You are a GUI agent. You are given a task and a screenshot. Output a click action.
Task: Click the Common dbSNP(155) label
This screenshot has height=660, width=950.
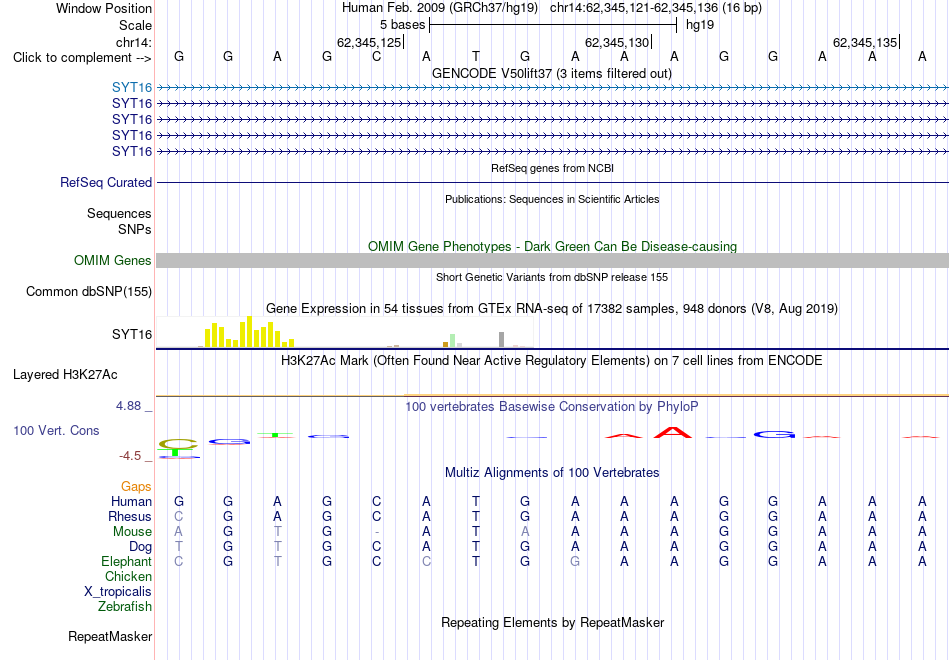[88, 292]
